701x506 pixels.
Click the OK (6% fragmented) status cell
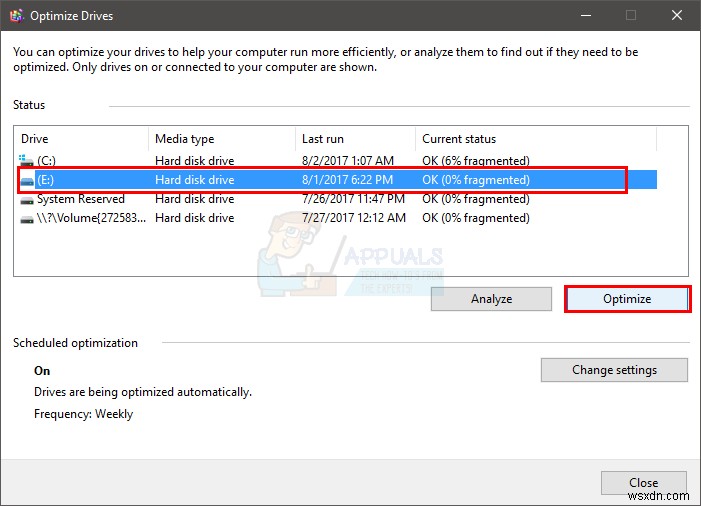click(476, 160)
